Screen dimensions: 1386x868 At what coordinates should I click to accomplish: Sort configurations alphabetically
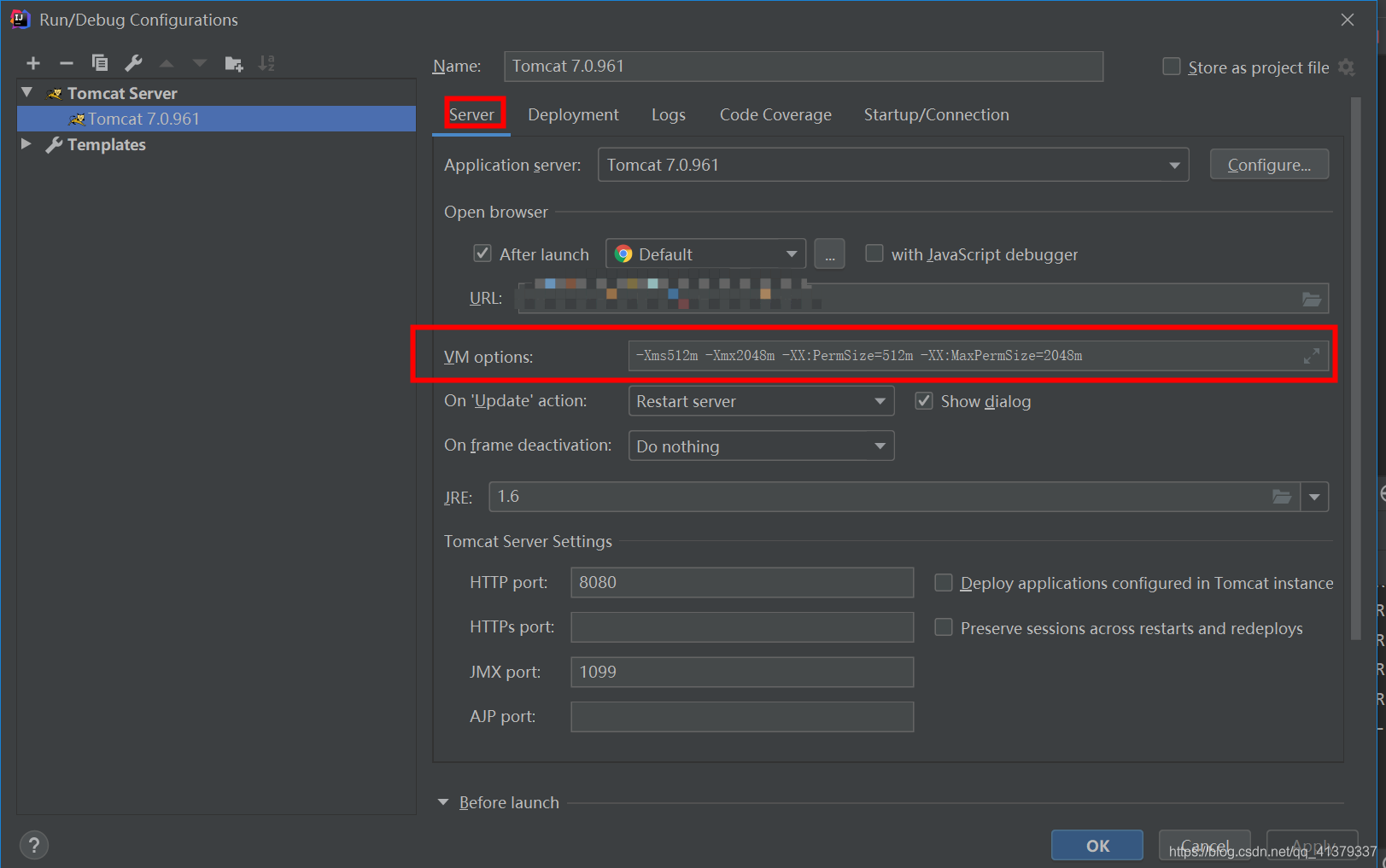coord(266,62)
